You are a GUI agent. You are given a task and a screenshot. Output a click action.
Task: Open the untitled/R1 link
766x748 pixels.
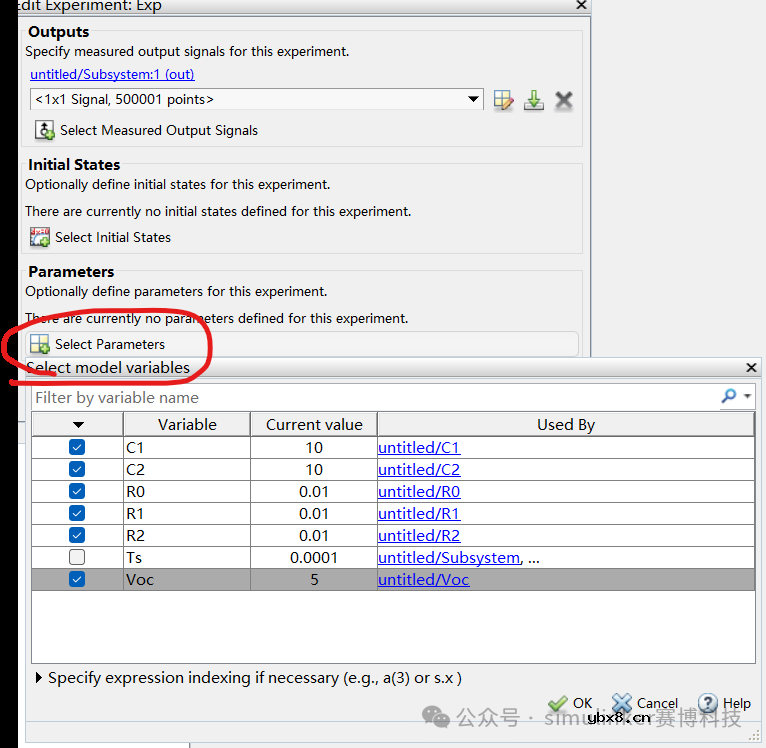click(x=419, y=513)
